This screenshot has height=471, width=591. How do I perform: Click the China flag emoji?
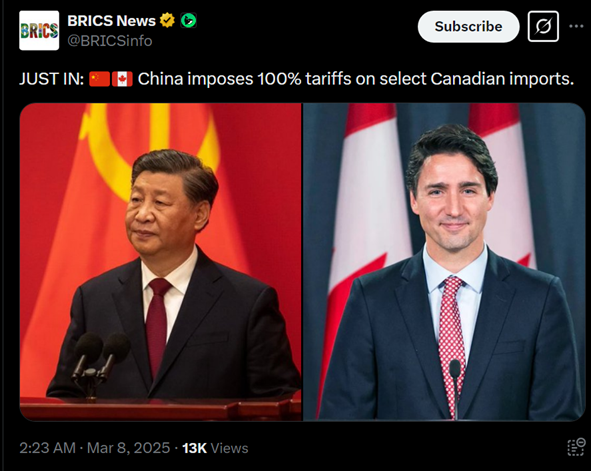click(100, 79)
